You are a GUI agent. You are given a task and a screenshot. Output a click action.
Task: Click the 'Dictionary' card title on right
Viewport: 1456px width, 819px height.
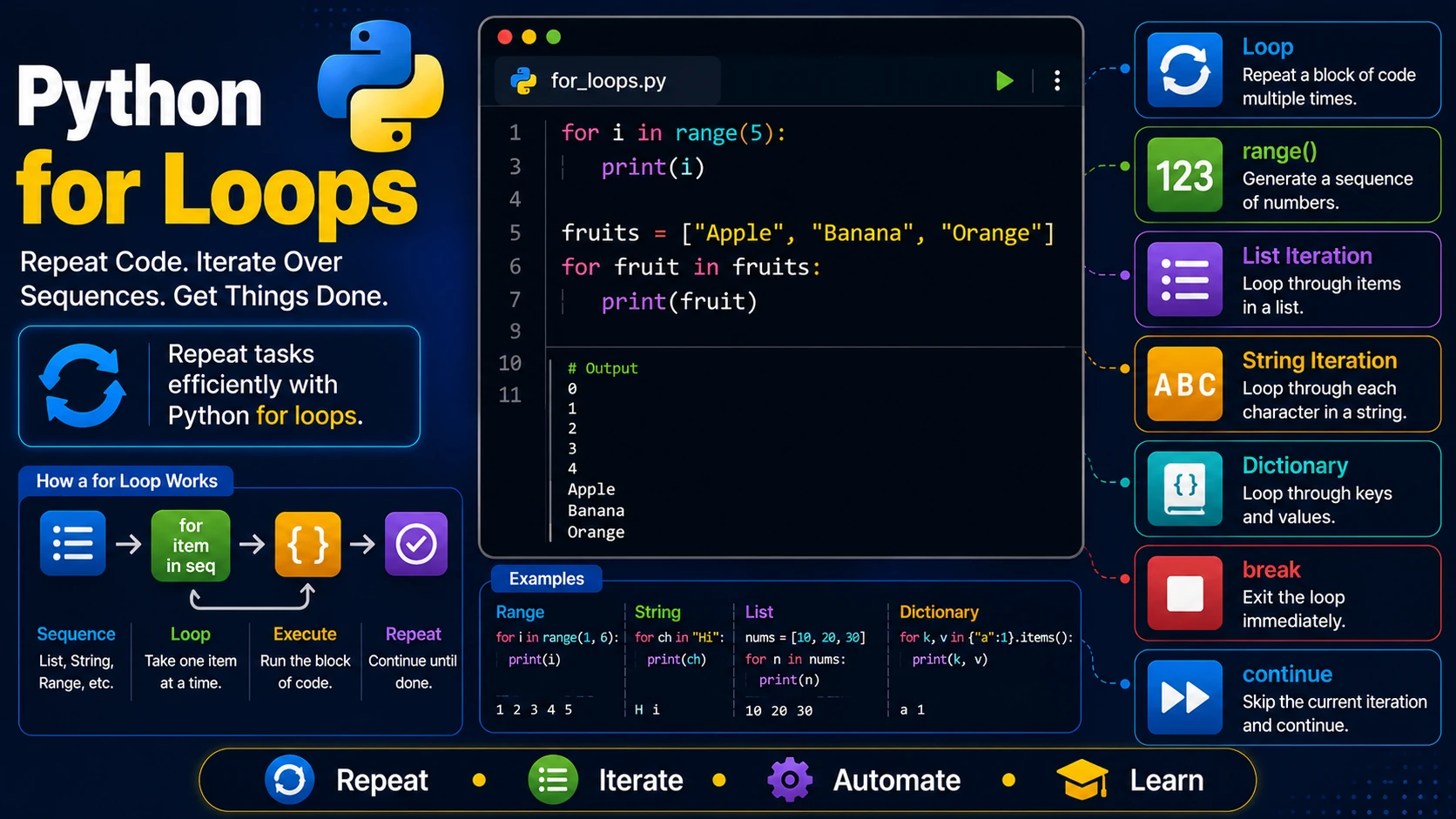point(1295,466)
